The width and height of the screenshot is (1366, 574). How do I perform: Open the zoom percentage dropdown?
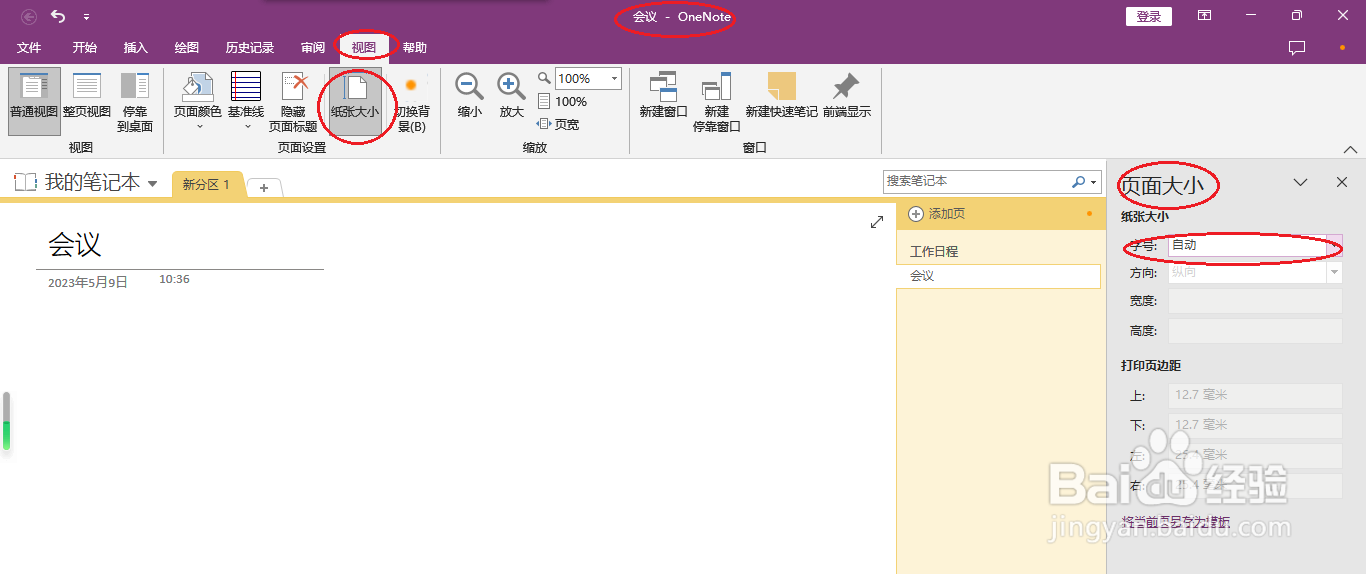(614, 78)
